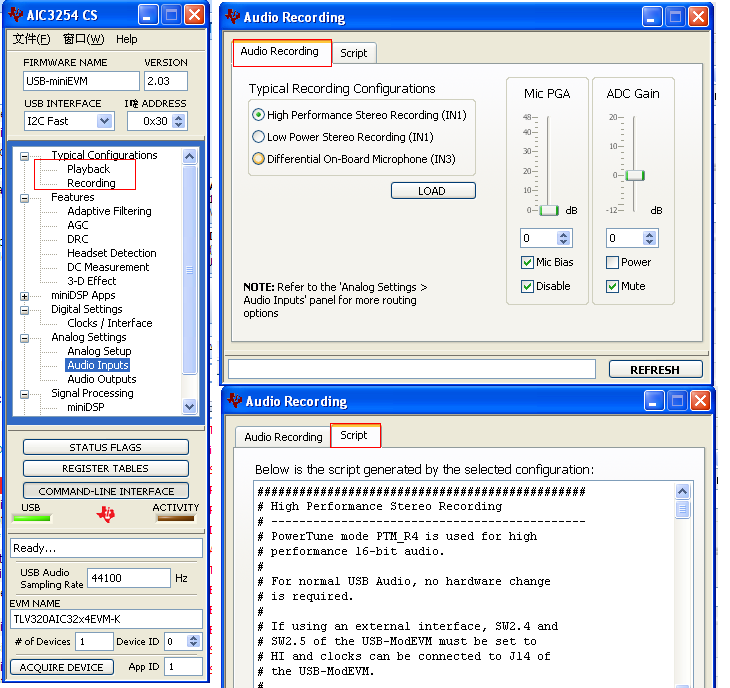Open the USB Interface I2C Fast dropdown
Screen dimensions: 730x688
tap(105, 121)
